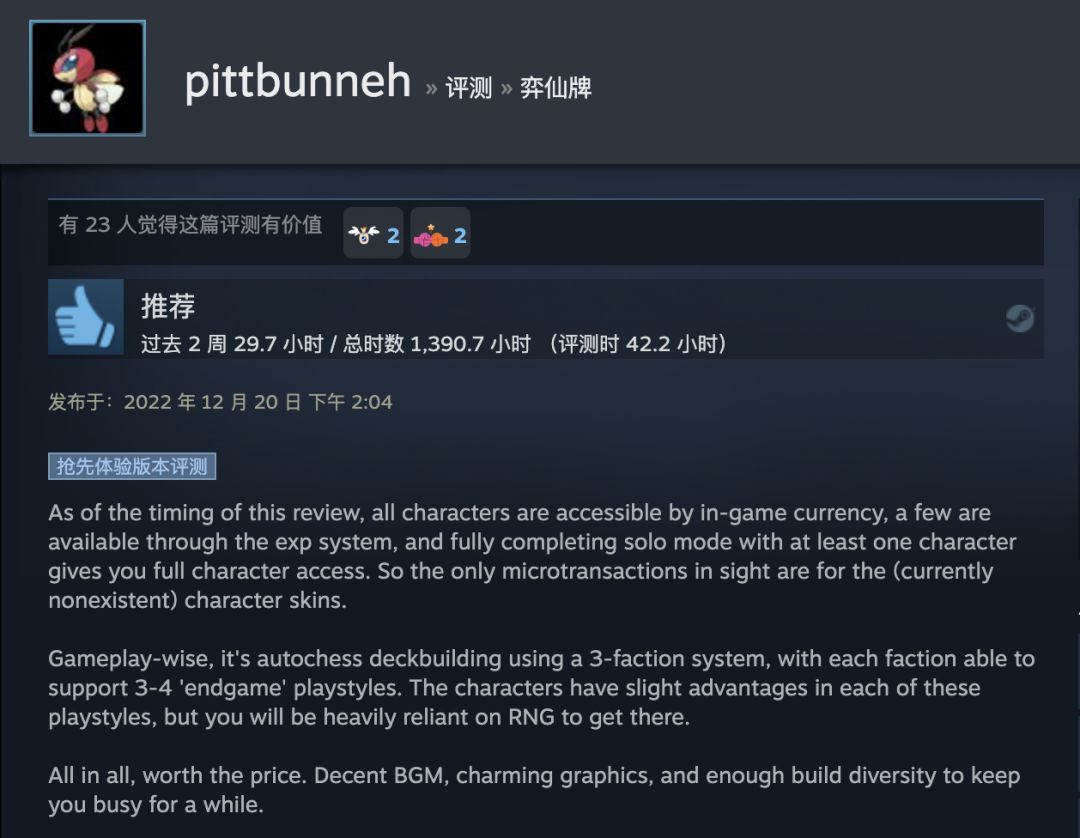Image resolution: width=1080 pixels, height=838 pixels.
Task: Click the reviewer's Ledian avatar picture
Action: click(x=88, y=78)
